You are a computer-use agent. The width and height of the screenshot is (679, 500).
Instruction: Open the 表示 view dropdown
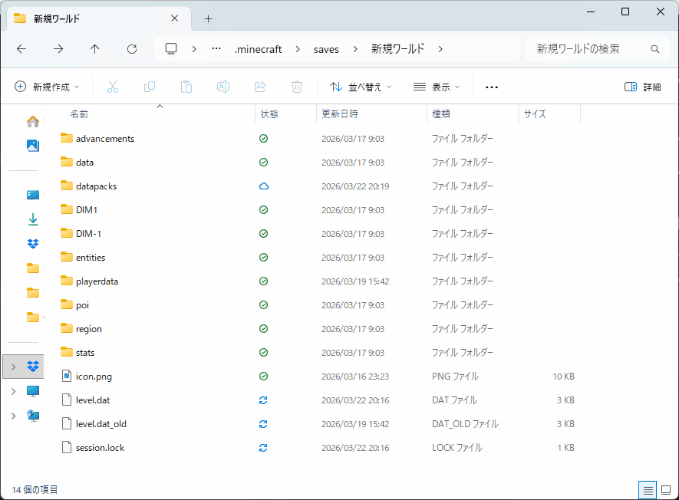click(x=436, y=87)
